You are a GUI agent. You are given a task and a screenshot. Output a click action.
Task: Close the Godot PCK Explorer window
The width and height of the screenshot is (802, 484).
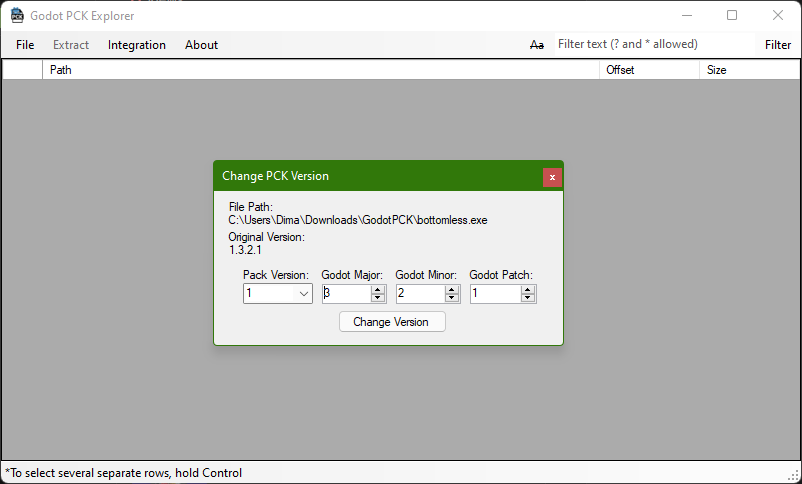point(777,15)
